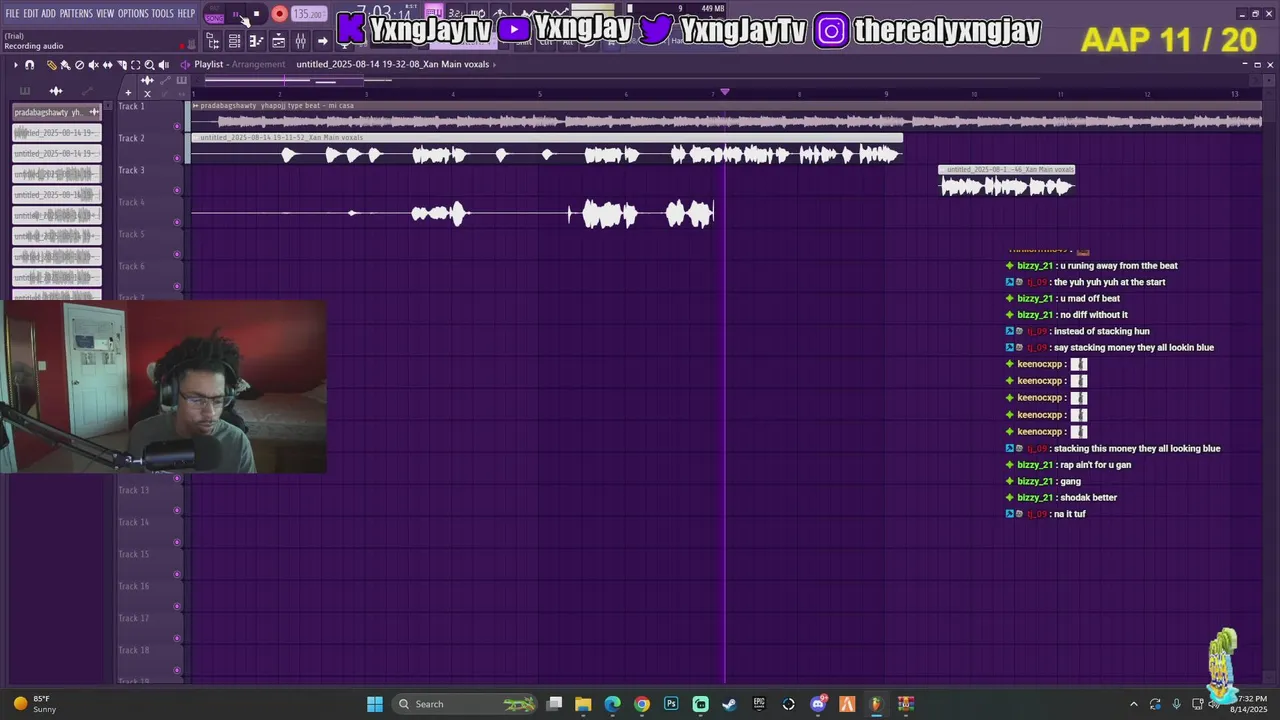This screenshot has height=720, width=1280.
Task: Select the Mute tool (crossed speaker) in Playlist
Action: 94,65
